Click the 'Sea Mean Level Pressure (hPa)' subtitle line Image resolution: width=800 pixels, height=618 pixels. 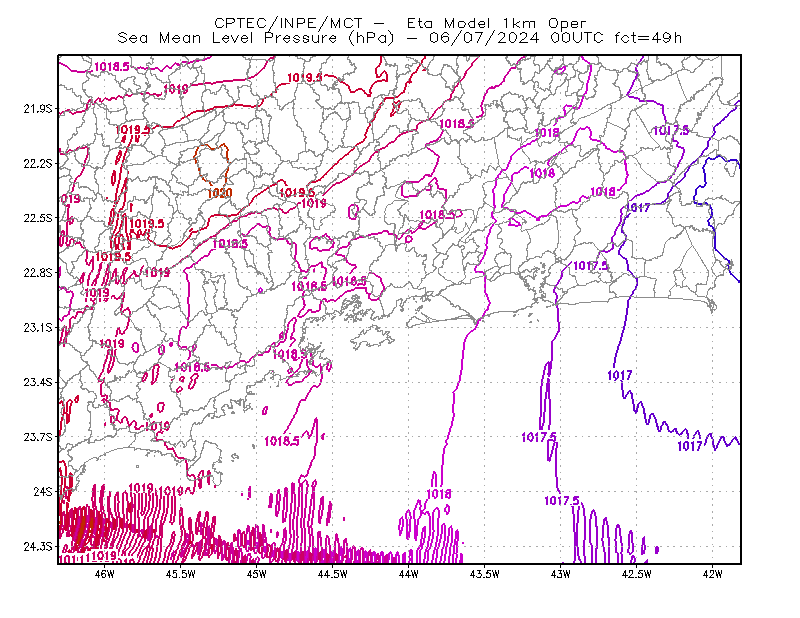point(399,38)
